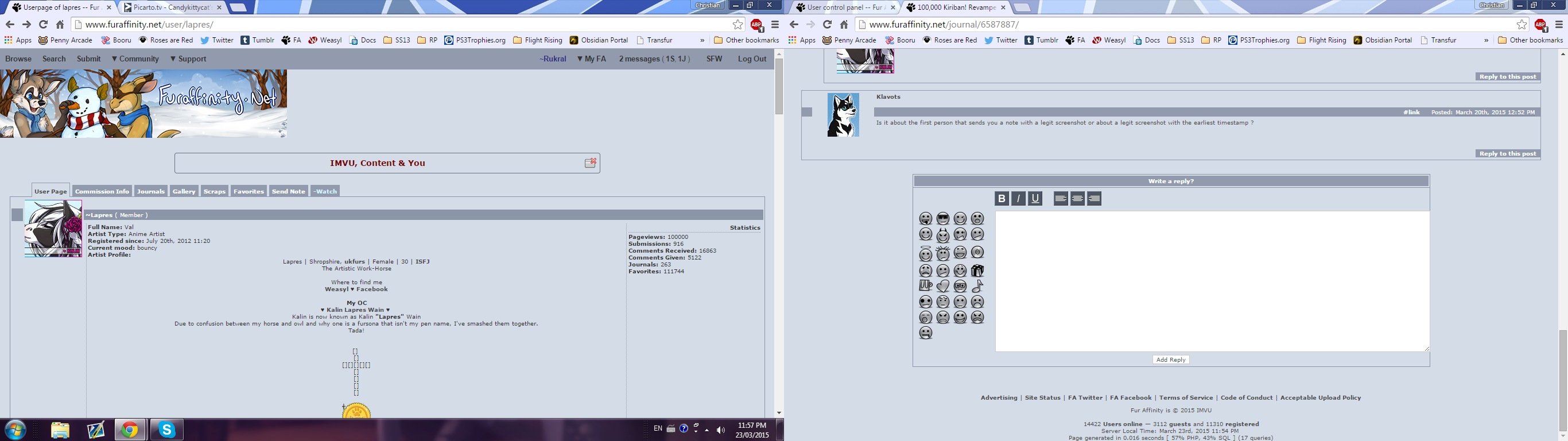
Task: Insert the tongue-out smiley
Action: point(926,219)
